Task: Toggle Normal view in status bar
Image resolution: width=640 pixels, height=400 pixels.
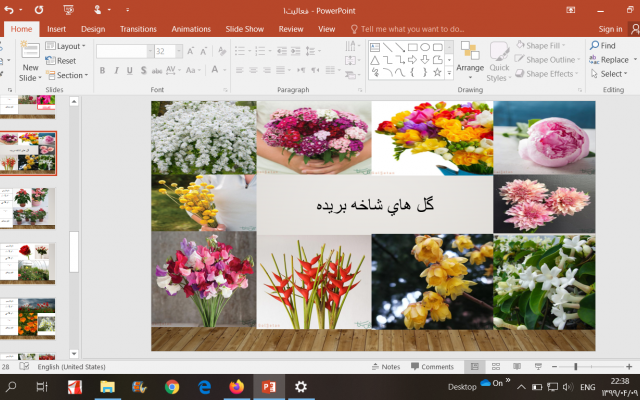Action: pyautogui.click(x=474, y=367)
